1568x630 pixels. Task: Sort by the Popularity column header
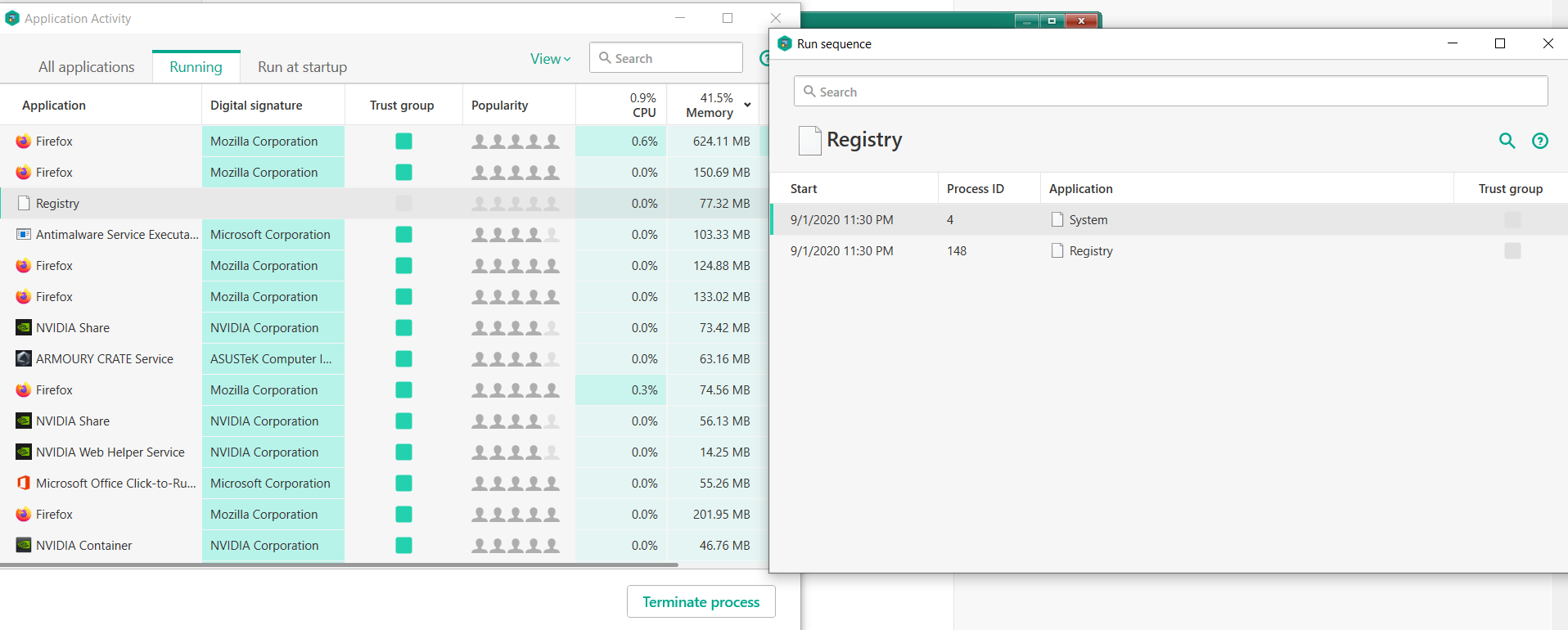500,106
